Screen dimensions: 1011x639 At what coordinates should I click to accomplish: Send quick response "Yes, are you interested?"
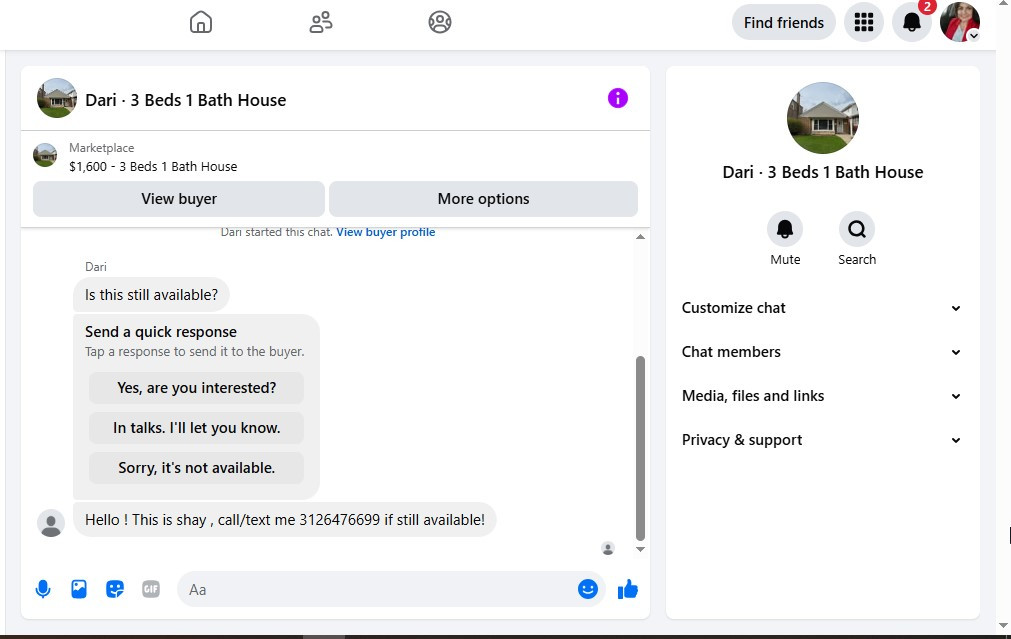click(196, 388)
